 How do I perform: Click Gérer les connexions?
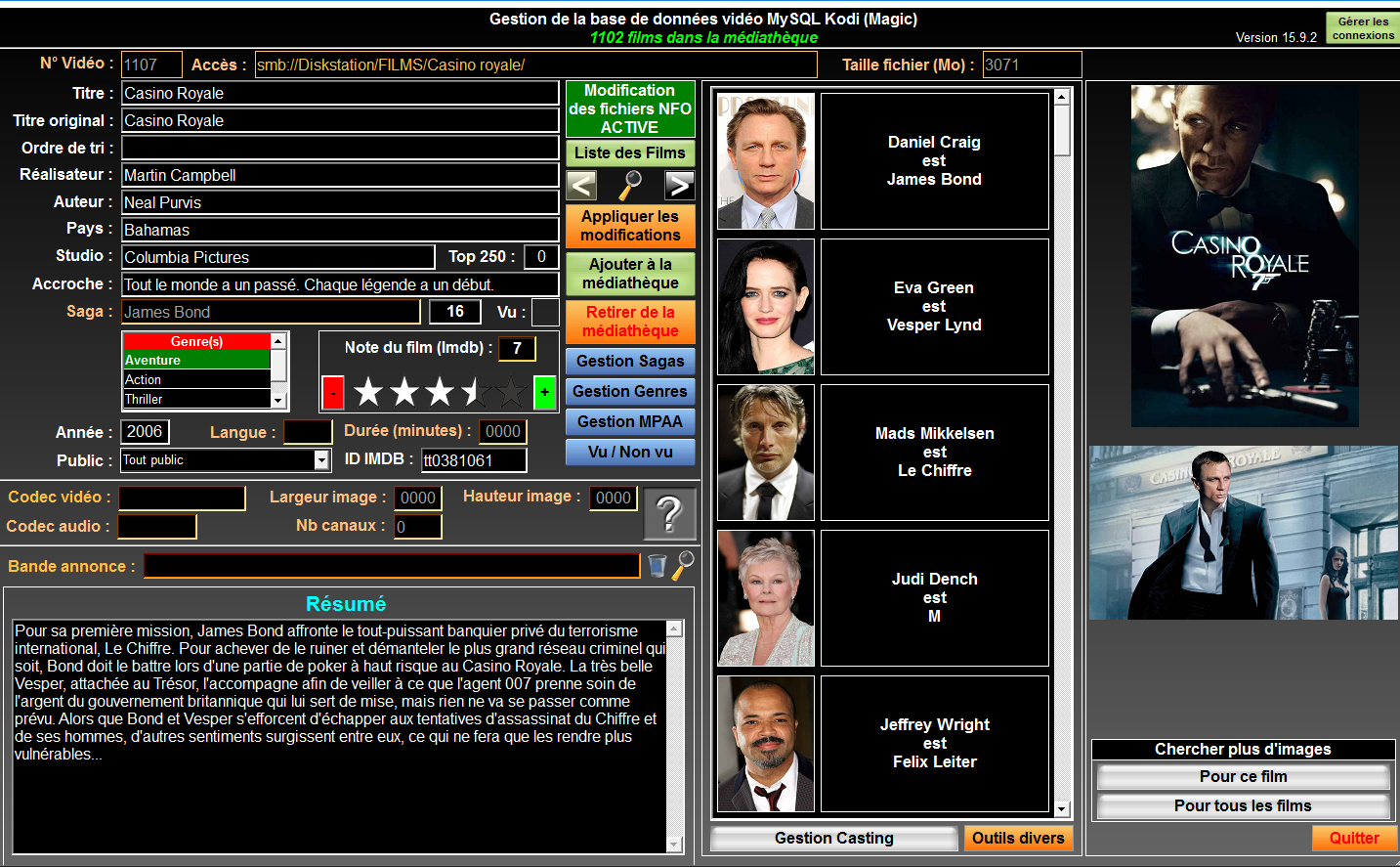click(x=1363, y=28)
